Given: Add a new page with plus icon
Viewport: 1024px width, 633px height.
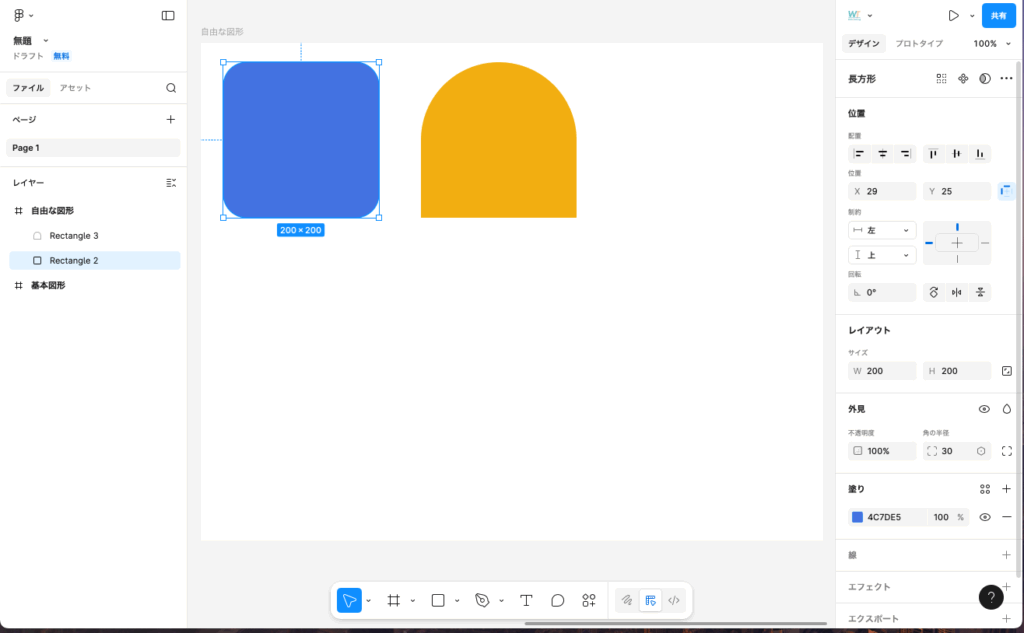Looking at the screenshot, I should [x=171, y=120].
